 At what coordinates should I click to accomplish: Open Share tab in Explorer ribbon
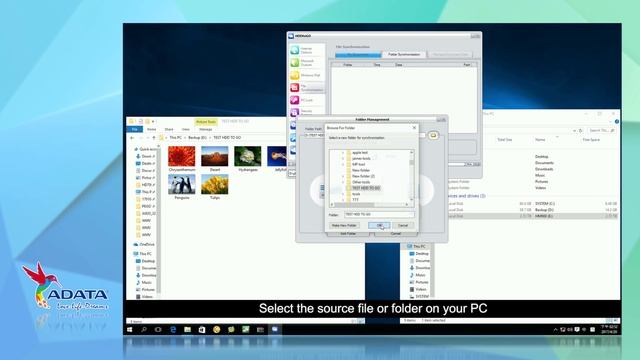169,129
